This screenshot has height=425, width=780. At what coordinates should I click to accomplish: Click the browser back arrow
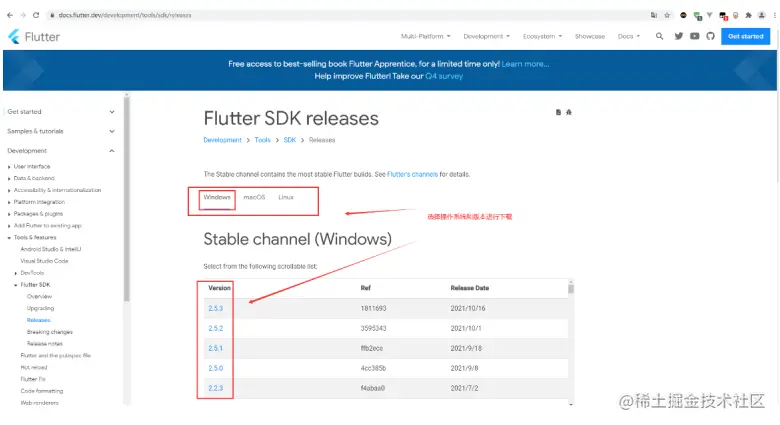[10, 15]
